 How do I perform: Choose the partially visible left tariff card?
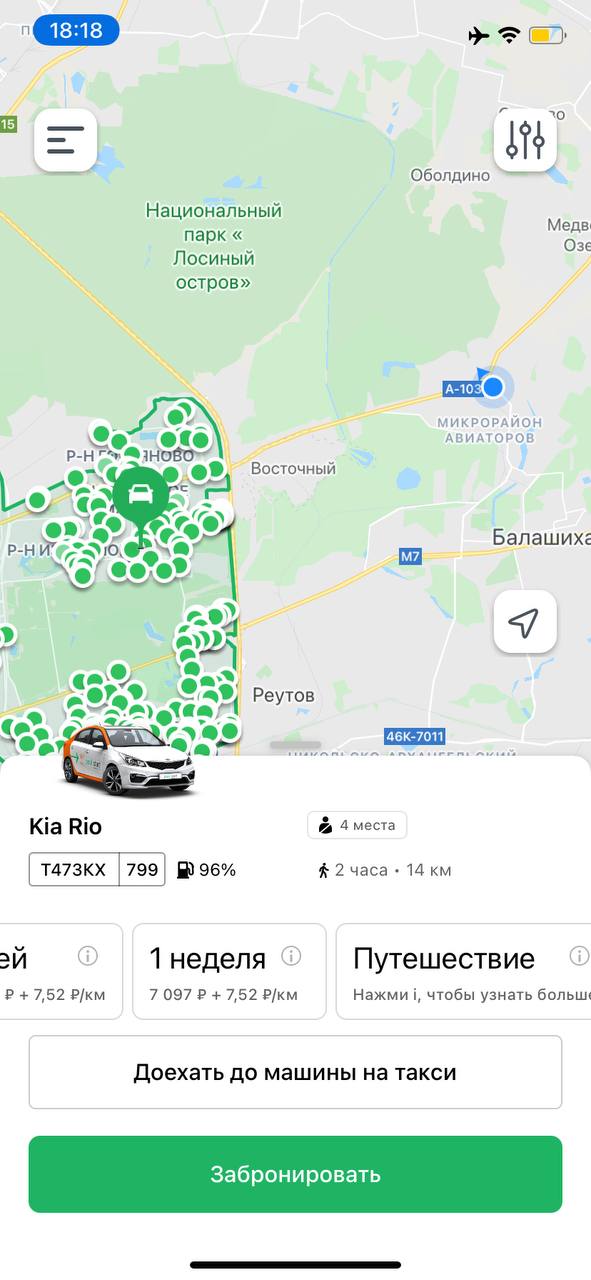point(61,971)
